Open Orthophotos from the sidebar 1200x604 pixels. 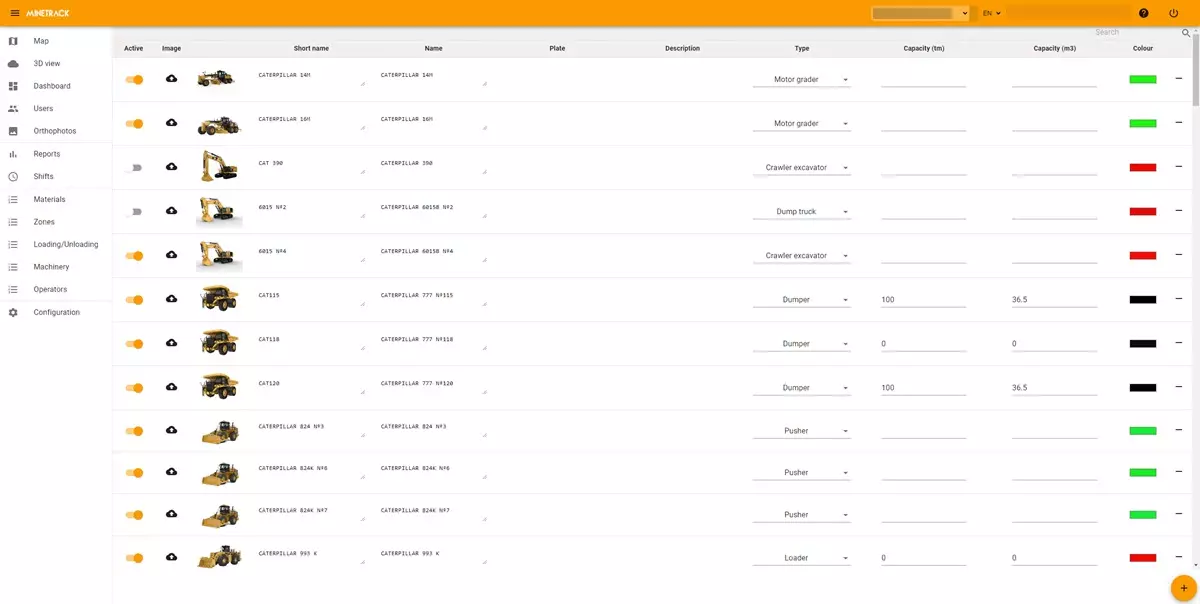tap(56, 131)
